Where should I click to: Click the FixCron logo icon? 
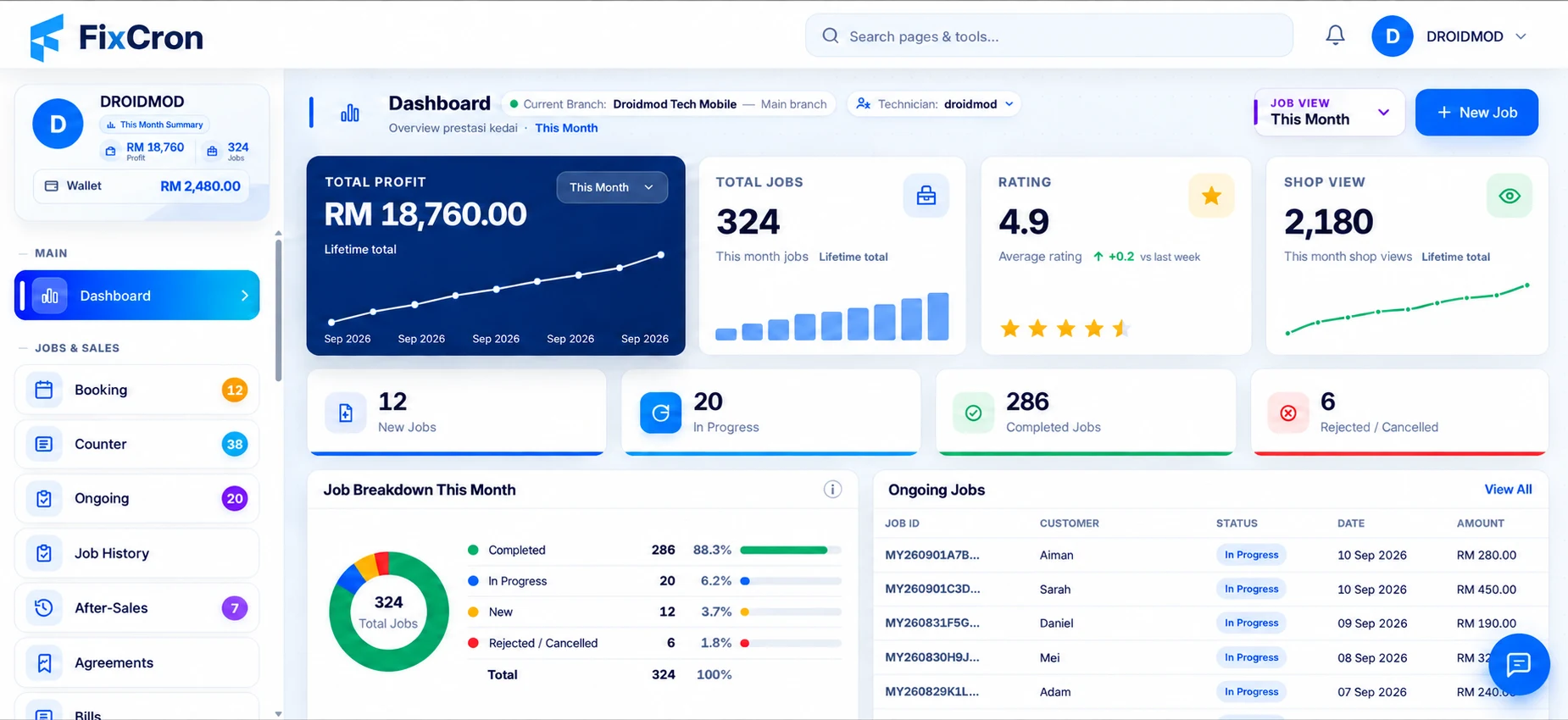tap(47, 37)
